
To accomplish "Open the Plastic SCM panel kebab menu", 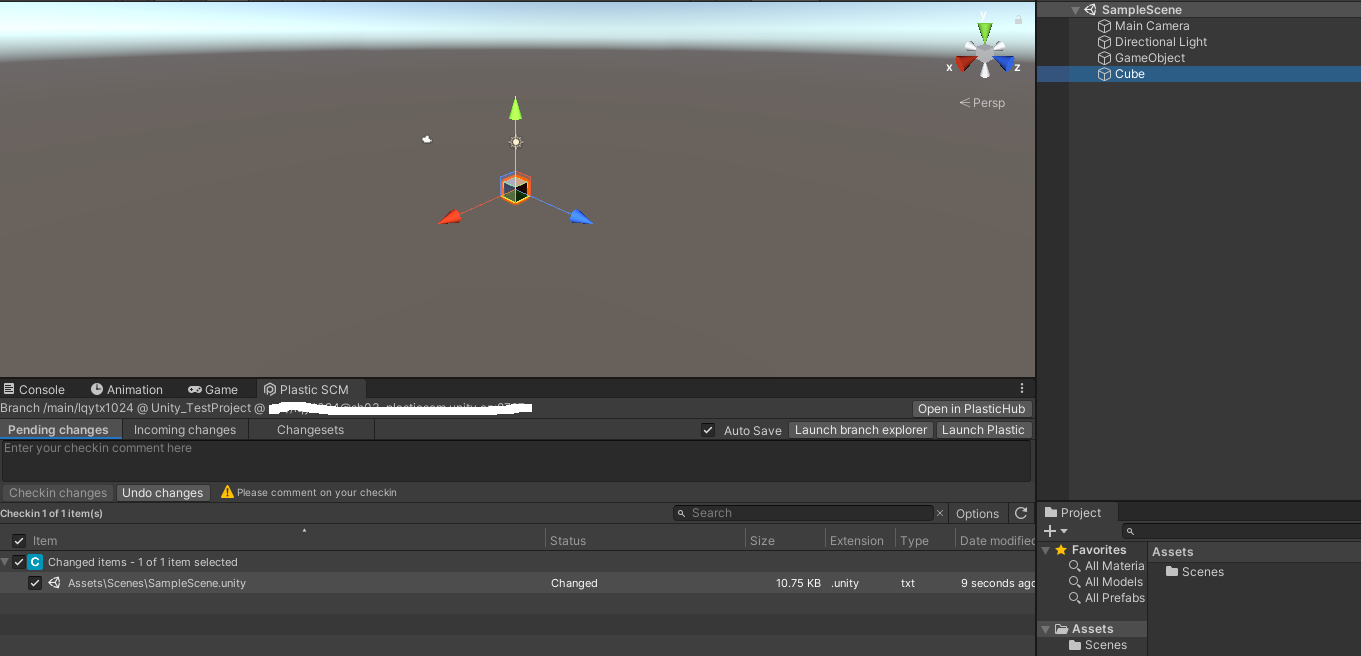I will [x=1021, y=388].
